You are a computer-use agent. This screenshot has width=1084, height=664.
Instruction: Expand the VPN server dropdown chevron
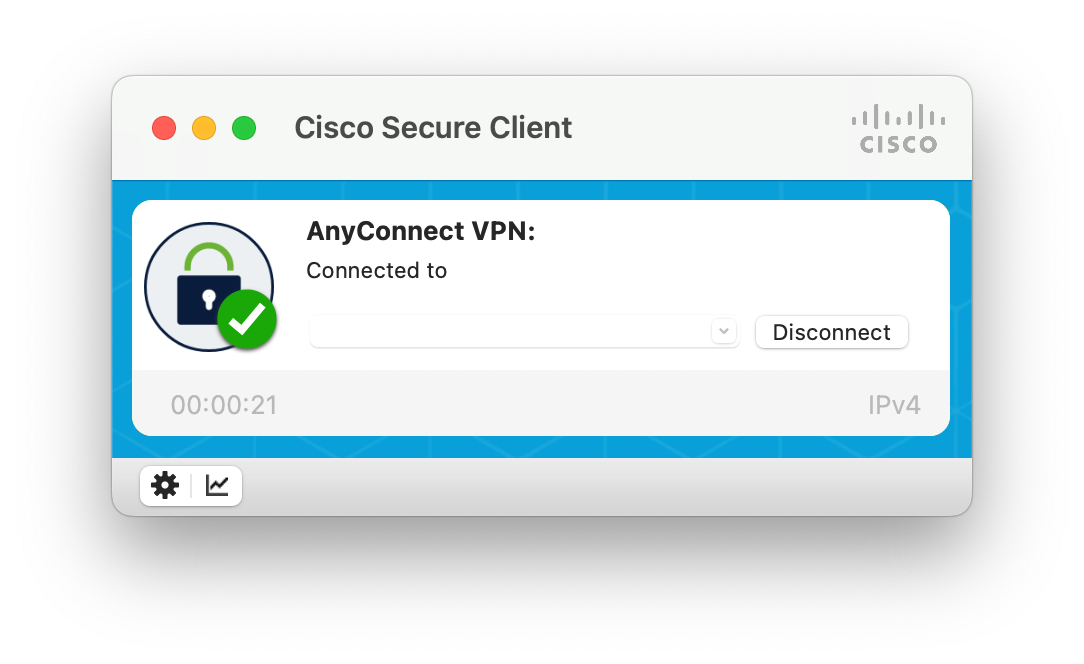point(724,331)
